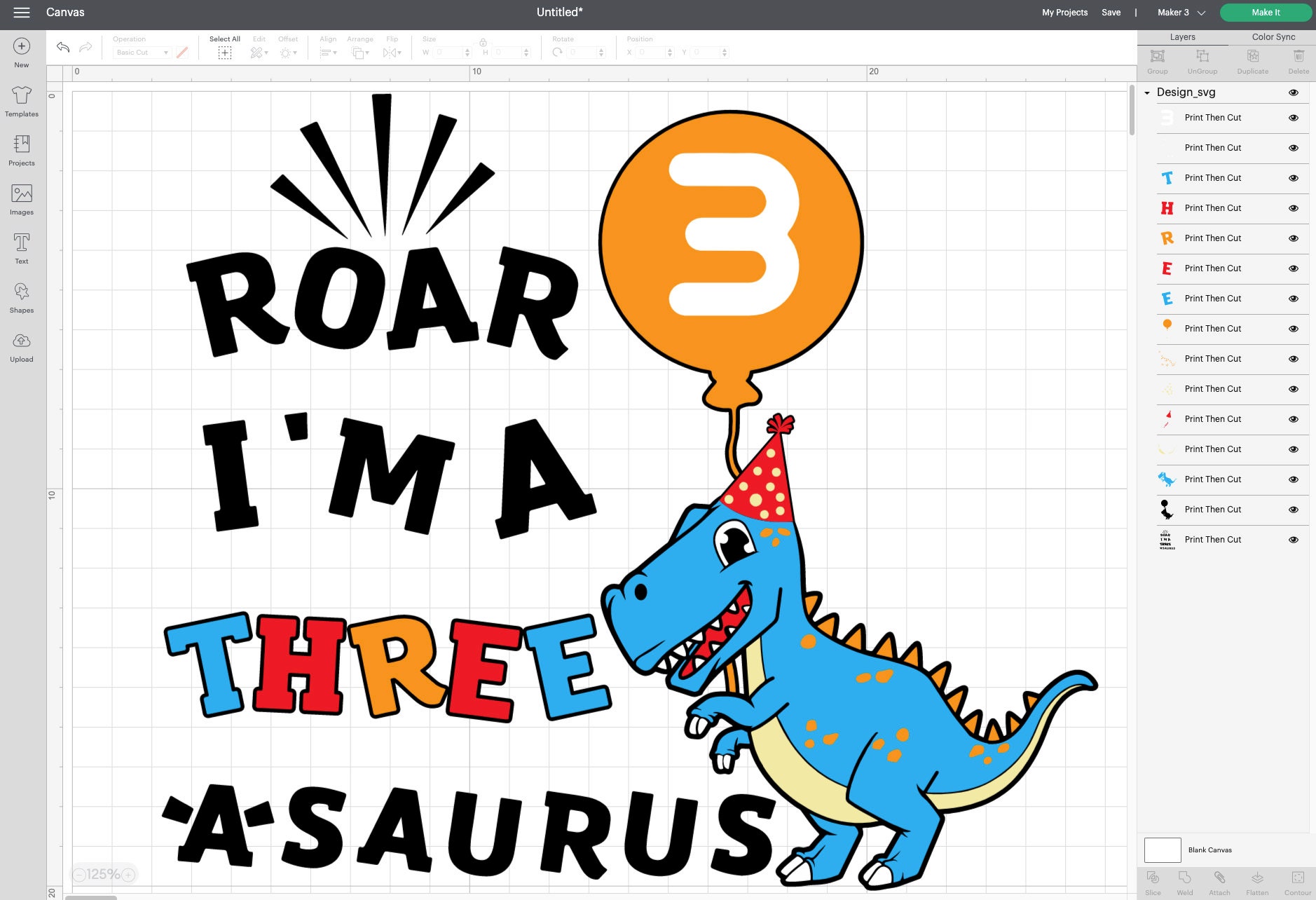
Task: Browse Images from the sidebar
Action: point(21,198)
